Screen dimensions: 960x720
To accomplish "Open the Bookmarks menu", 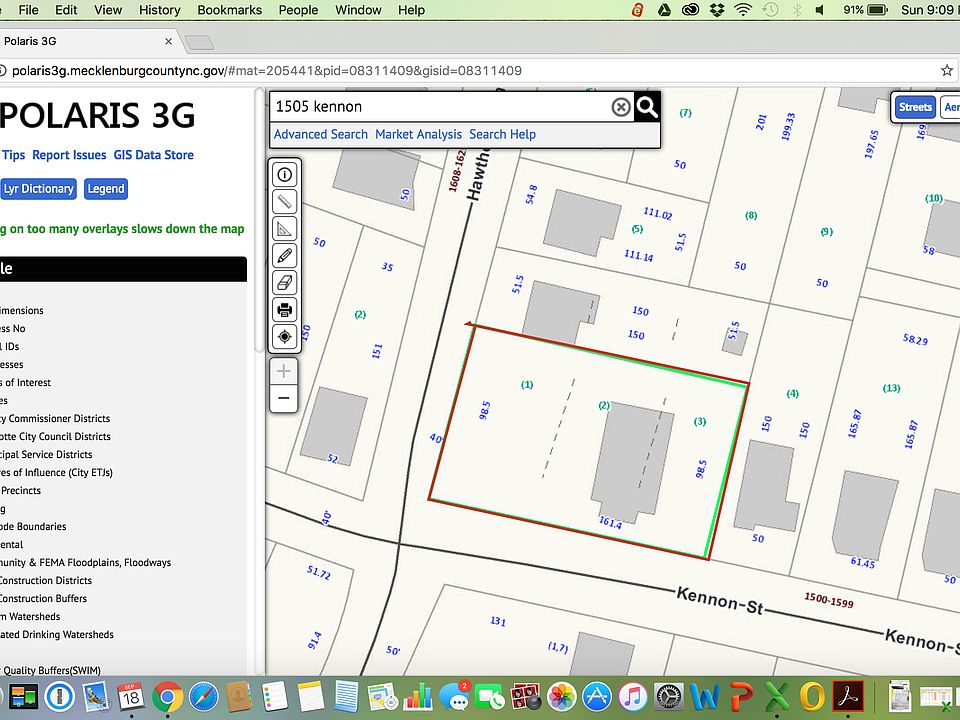I will coord(229,10).
